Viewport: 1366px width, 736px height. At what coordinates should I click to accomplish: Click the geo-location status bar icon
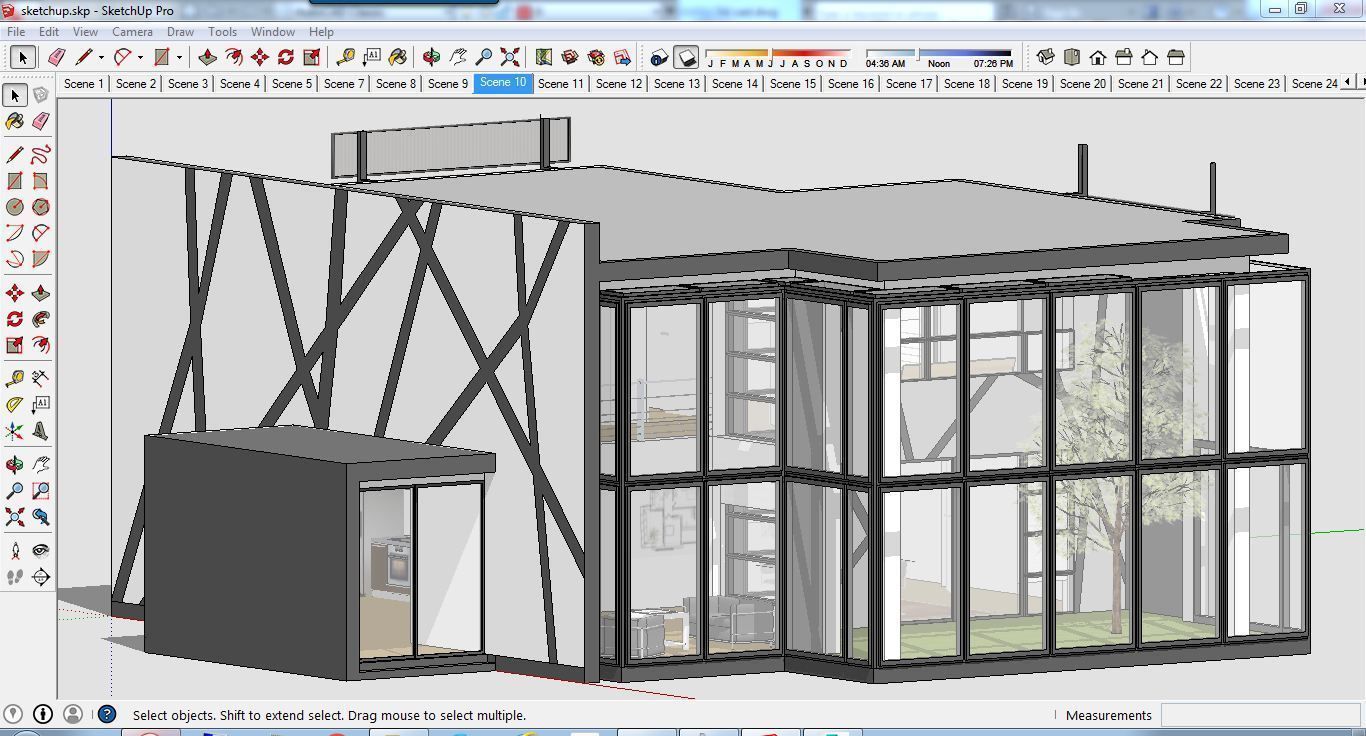tap(14, 714)
